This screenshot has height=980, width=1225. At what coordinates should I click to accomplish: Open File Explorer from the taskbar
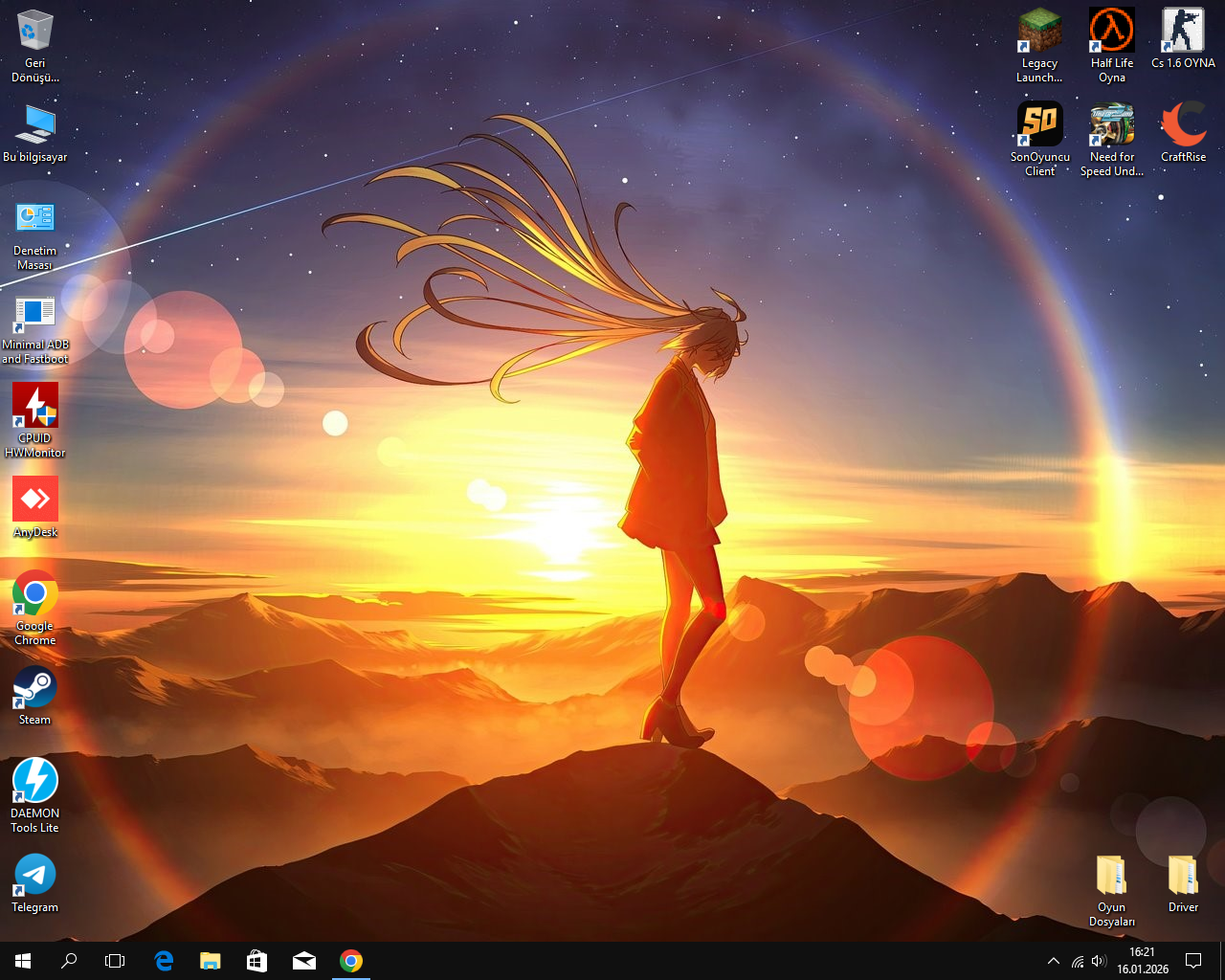pyautogui.click(x=211, y=961)
